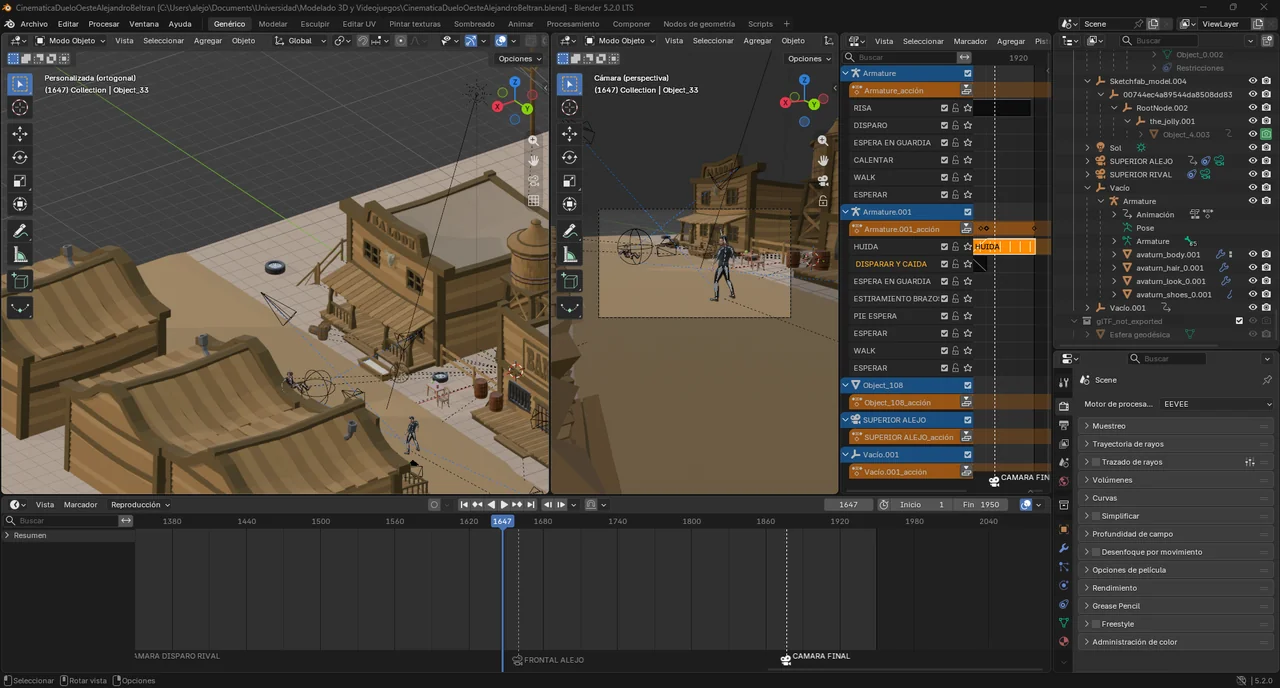
Task: Toggle lock camera to view in right viewport
Action: coord(823,200)
